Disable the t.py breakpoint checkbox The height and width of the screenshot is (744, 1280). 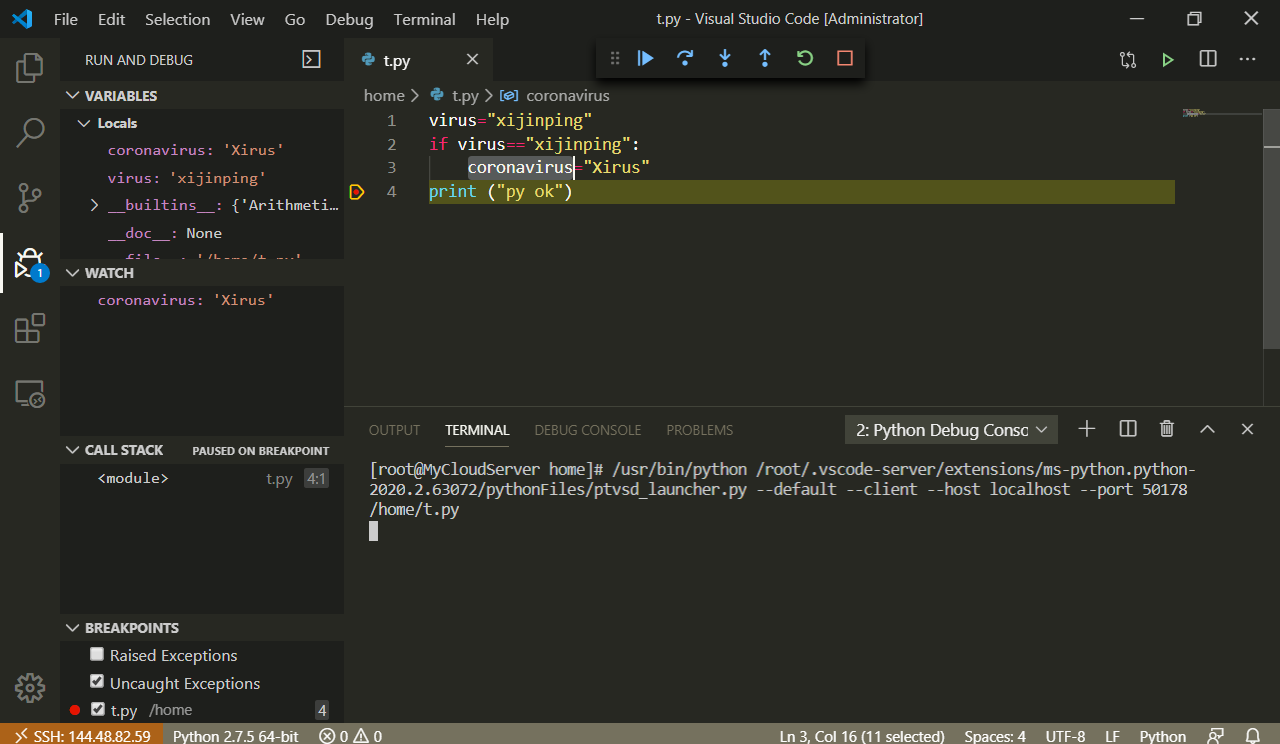coord(97,709)
